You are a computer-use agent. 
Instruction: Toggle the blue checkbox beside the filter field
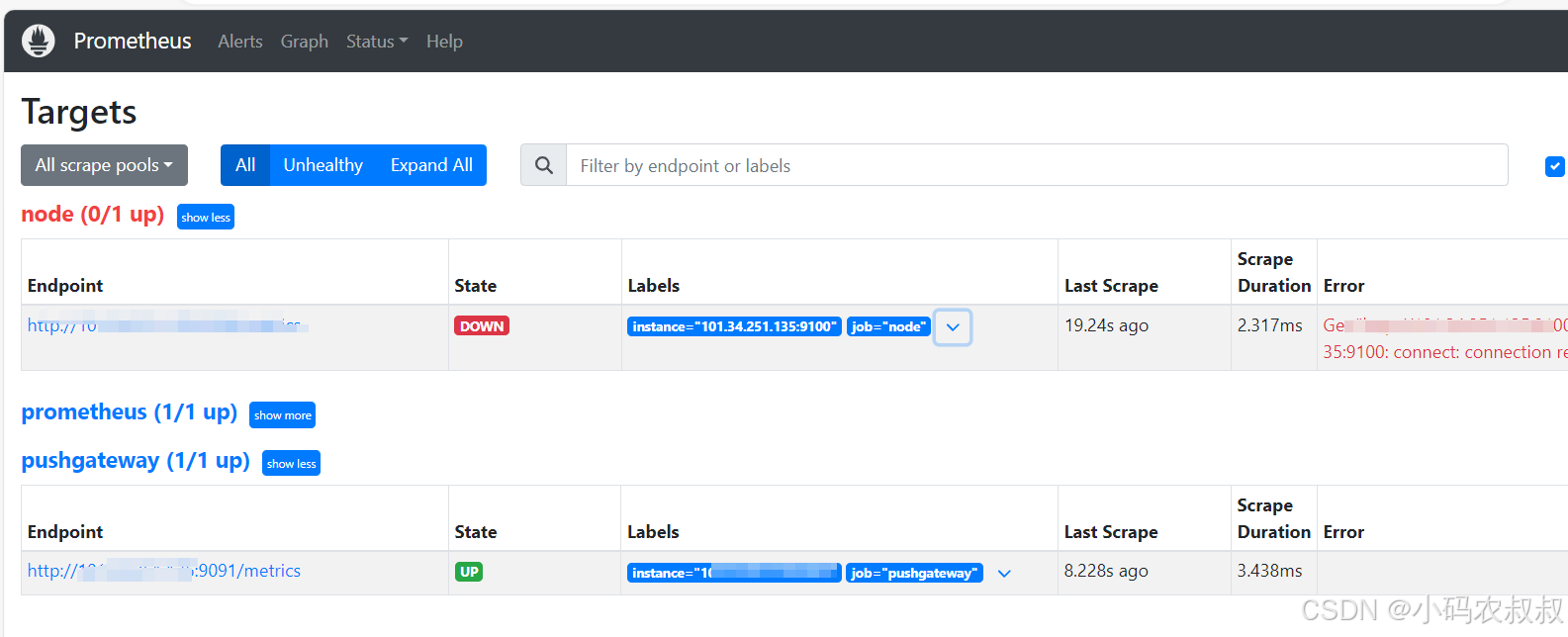point(1555,166)
